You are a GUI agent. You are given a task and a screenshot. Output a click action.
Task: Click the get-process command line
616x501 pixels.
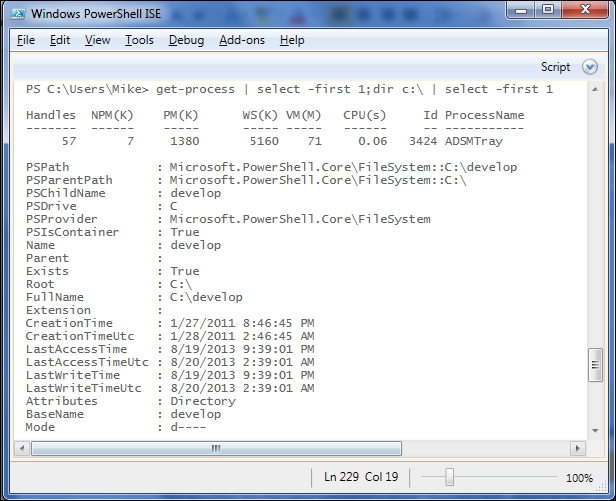point(289,89)
